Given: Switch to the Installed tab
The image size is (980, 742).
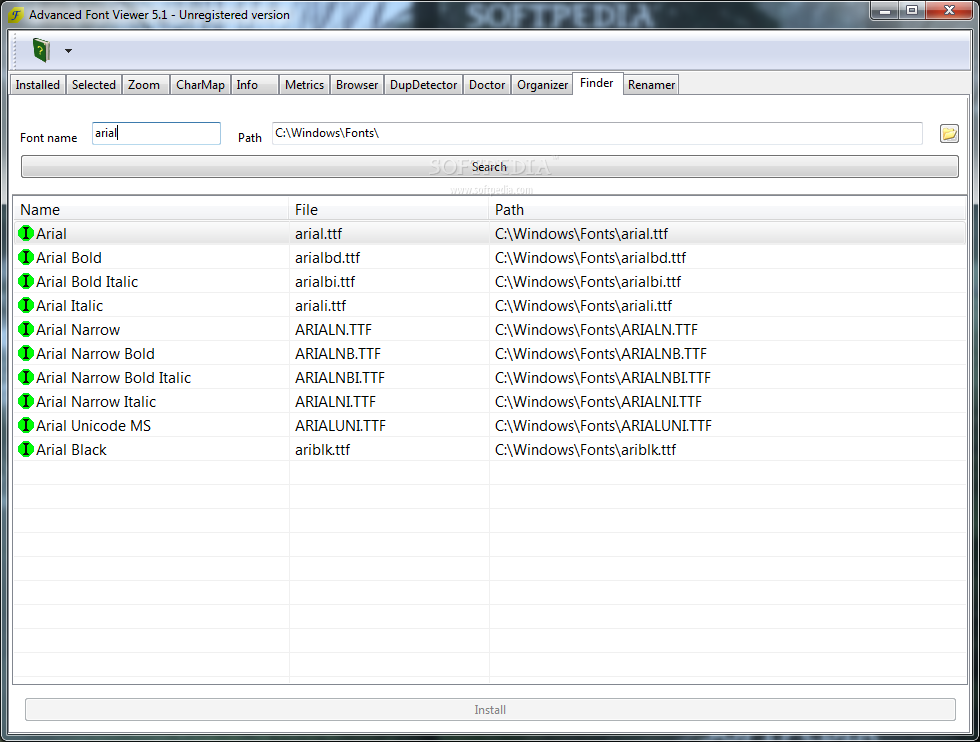Looking at the screenshot, I should [x=38, y=84].
